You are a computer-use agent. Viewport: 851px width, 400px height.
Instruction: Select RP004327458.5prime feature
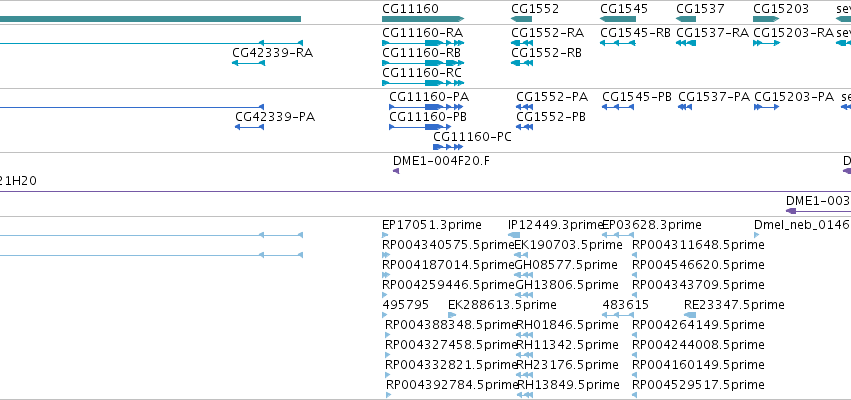(x=452, y=346)
